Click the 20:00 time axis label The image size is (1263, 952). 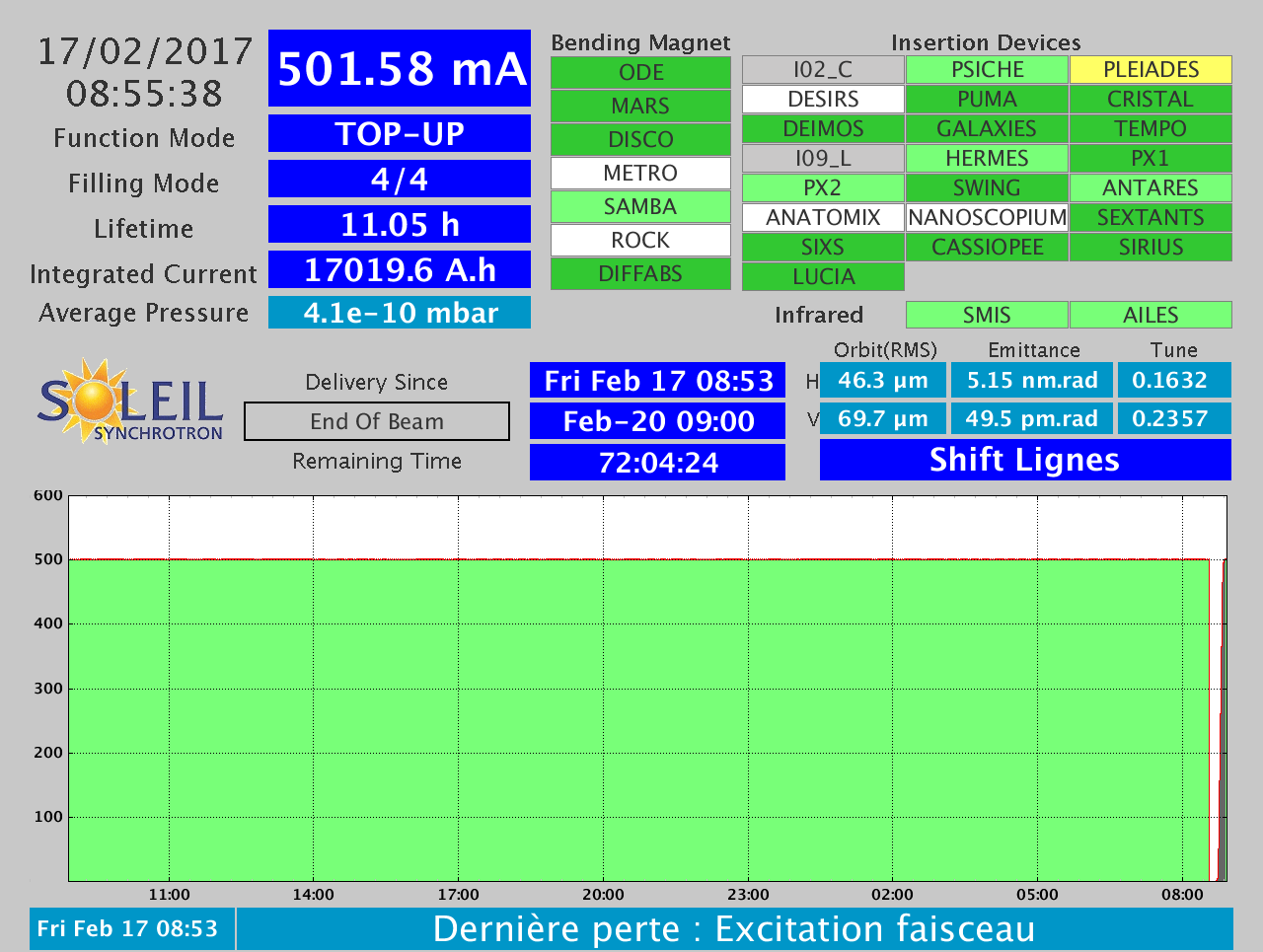603,895
